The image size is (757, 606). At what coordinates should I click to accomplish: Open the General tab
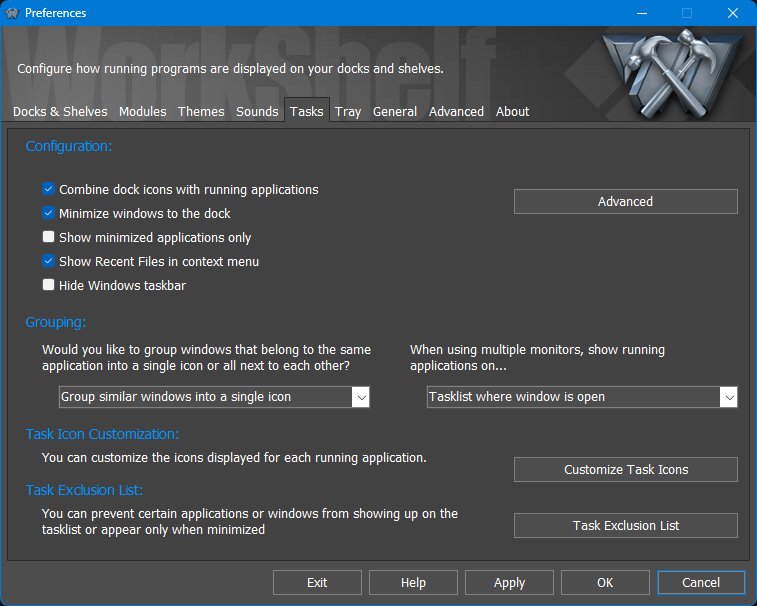tap(394, 112)
